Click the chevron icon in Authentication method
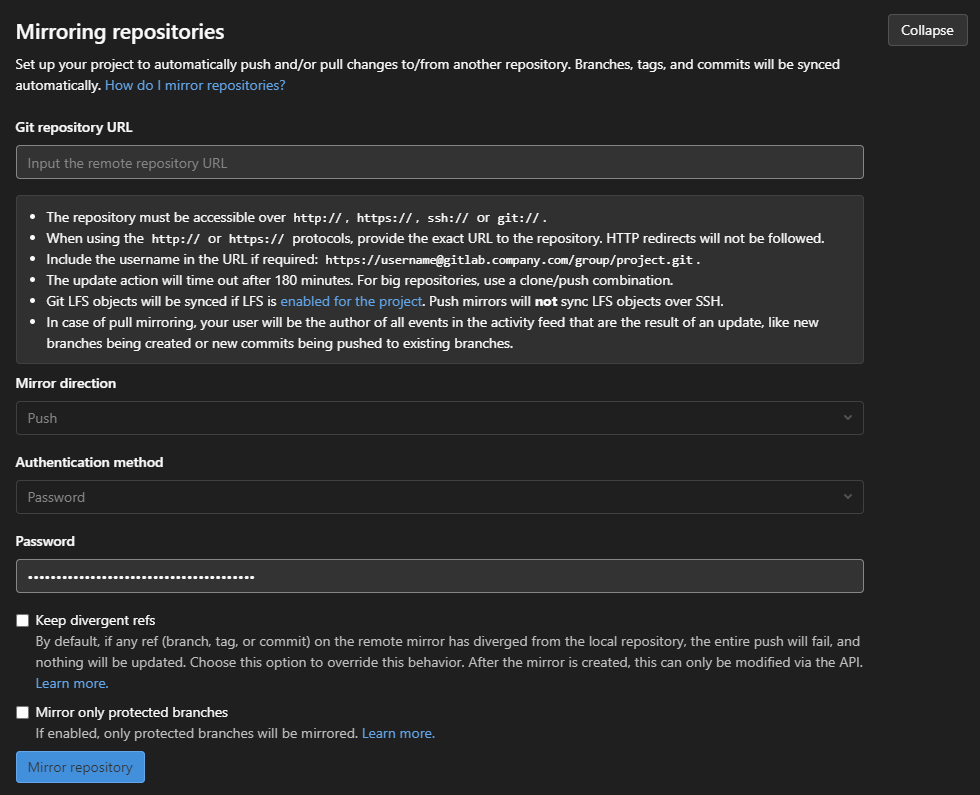This screenshot has width=980, height=795. tap(848, 497)
